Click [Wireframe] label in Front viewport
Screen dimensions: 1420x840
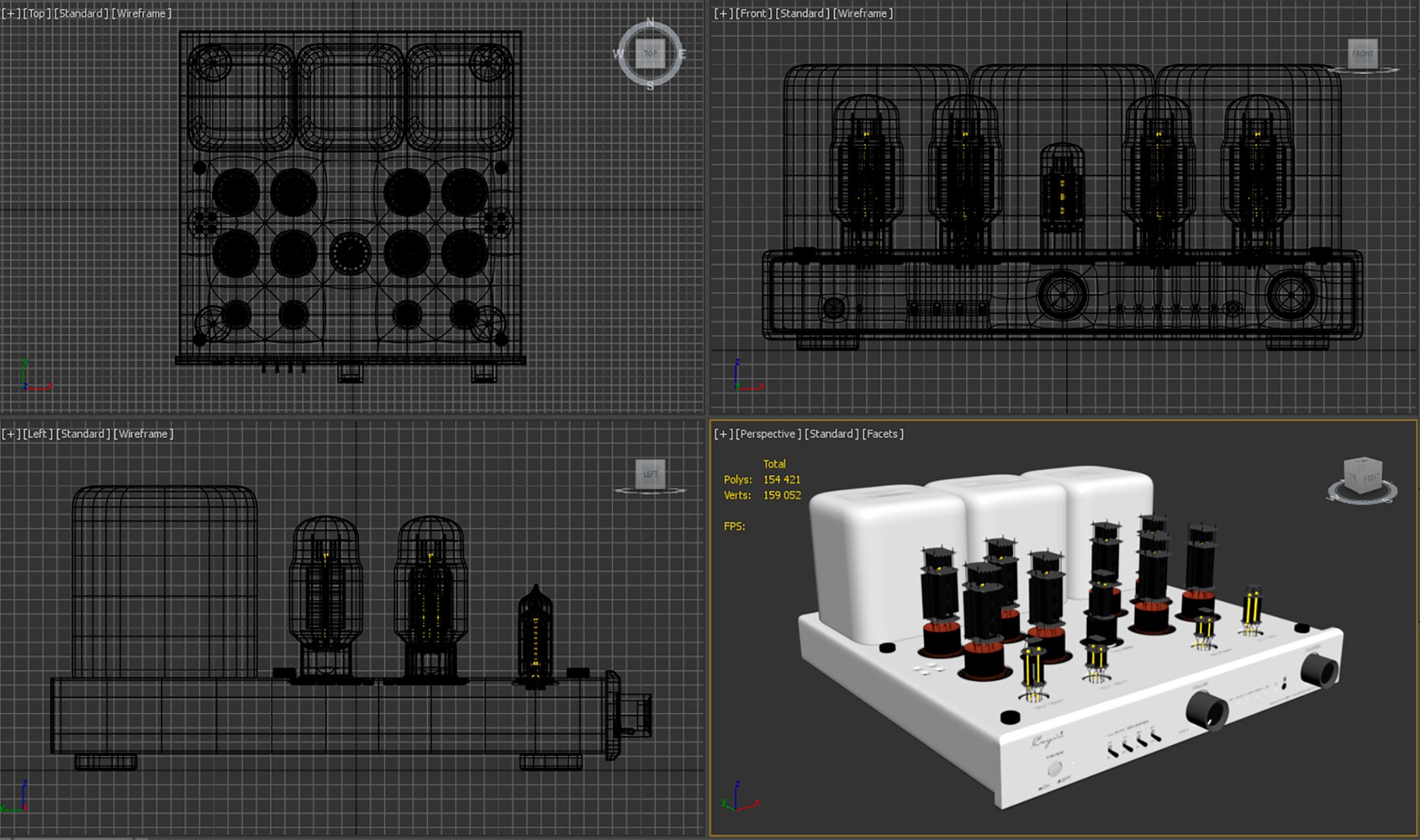[x=863, y=13]
